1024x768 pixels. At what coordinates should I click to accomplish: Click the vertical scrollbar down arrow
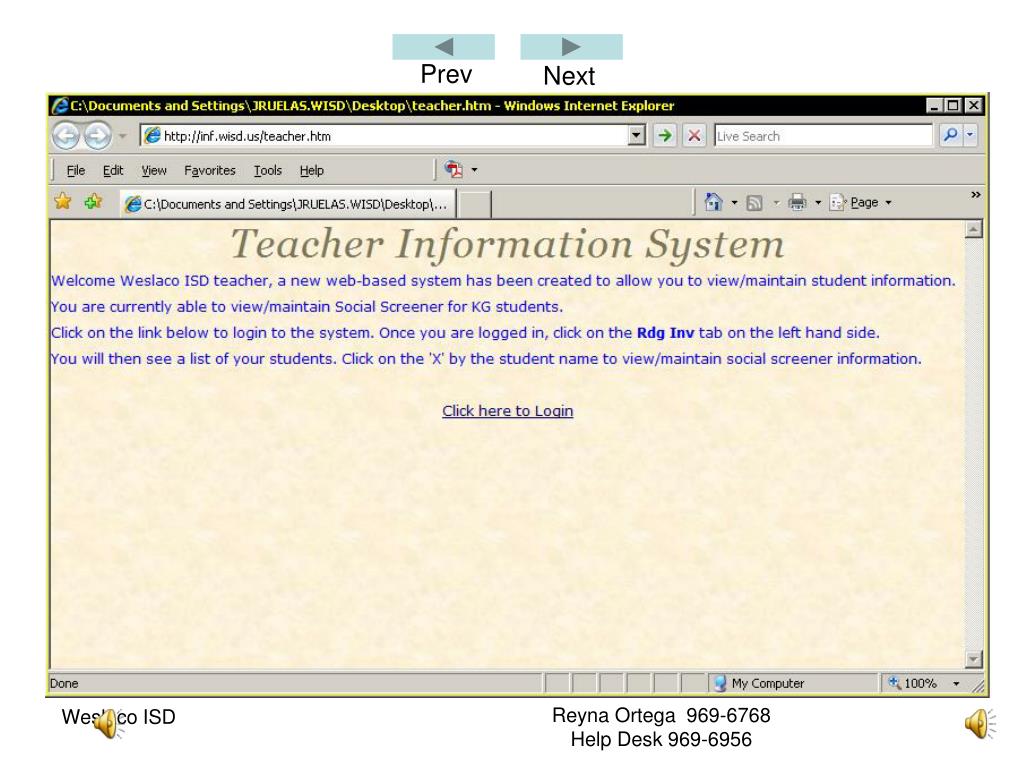tap(974, 659)
